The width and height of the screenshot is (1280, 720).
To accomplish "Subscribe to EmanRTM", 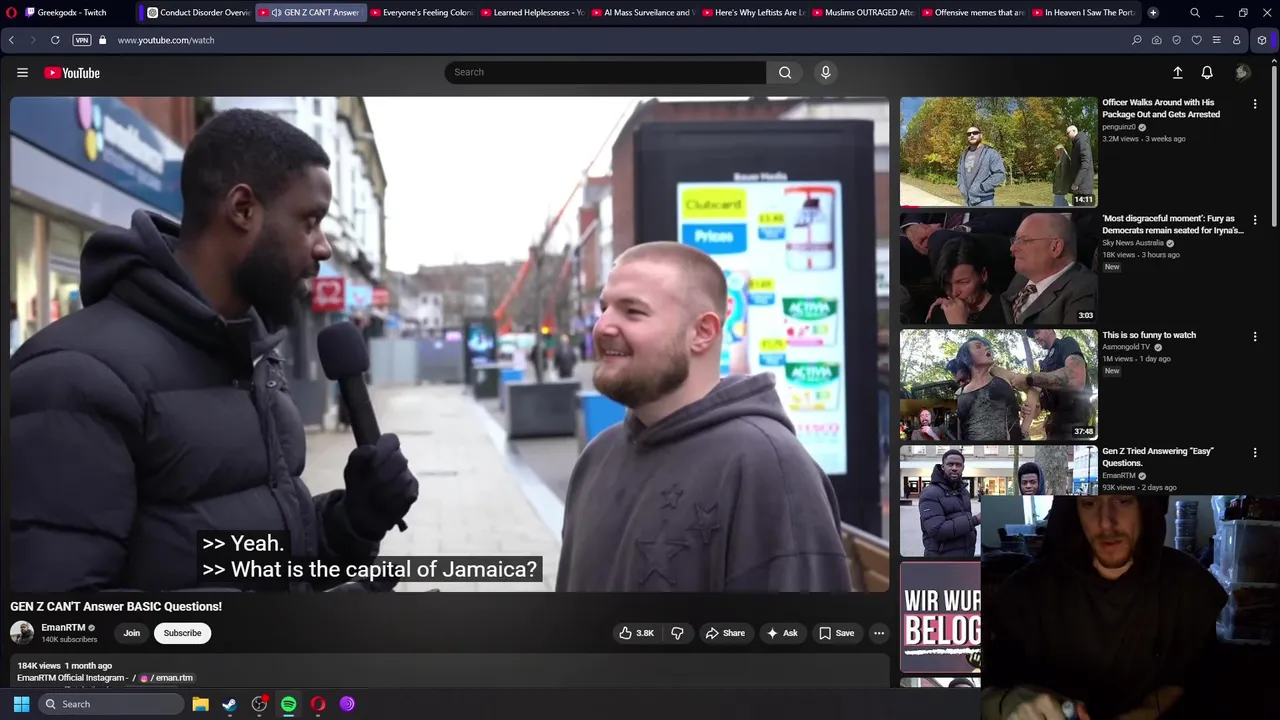I will point(182,633).
